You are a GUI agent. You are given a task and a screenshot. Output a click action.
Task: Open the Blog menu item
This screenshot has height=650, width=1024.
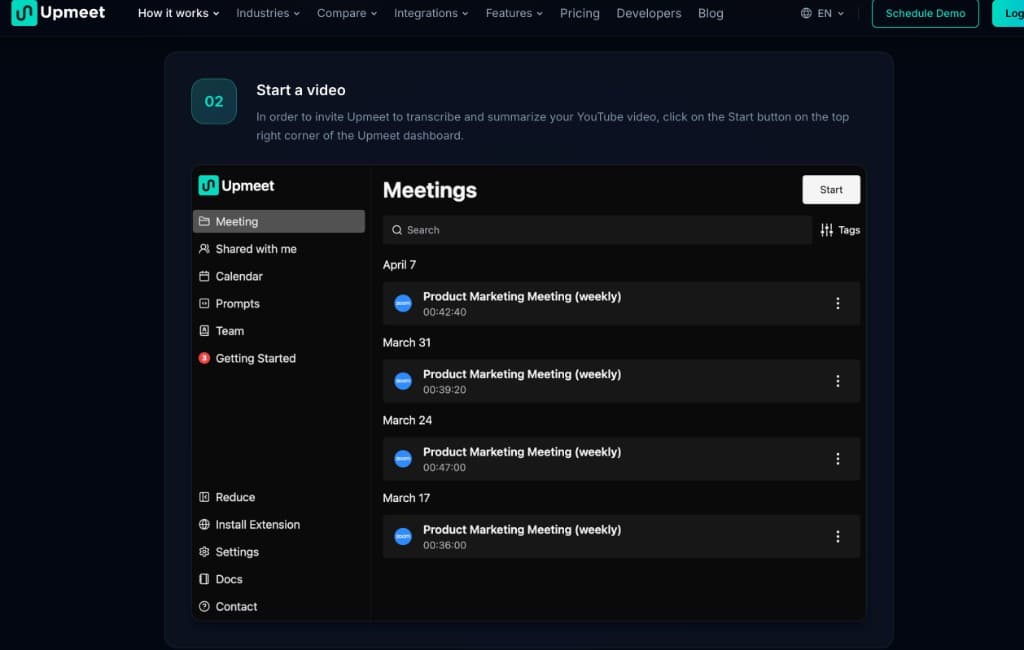[710, 14]
